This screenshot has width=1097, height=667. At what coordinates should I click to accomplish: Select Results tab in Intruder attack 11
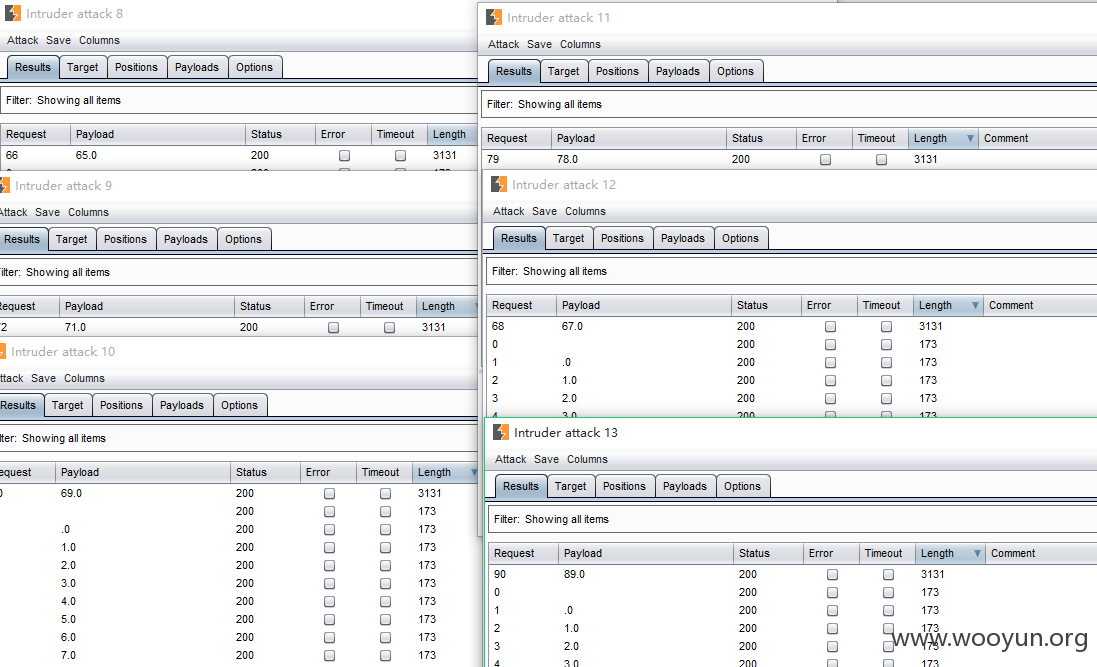coord(514,71)
